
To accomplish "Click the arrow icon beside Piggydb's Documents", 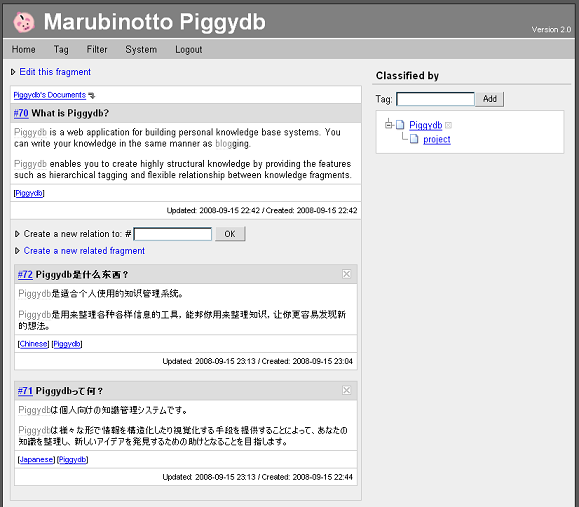I will (x=92, y=95).
